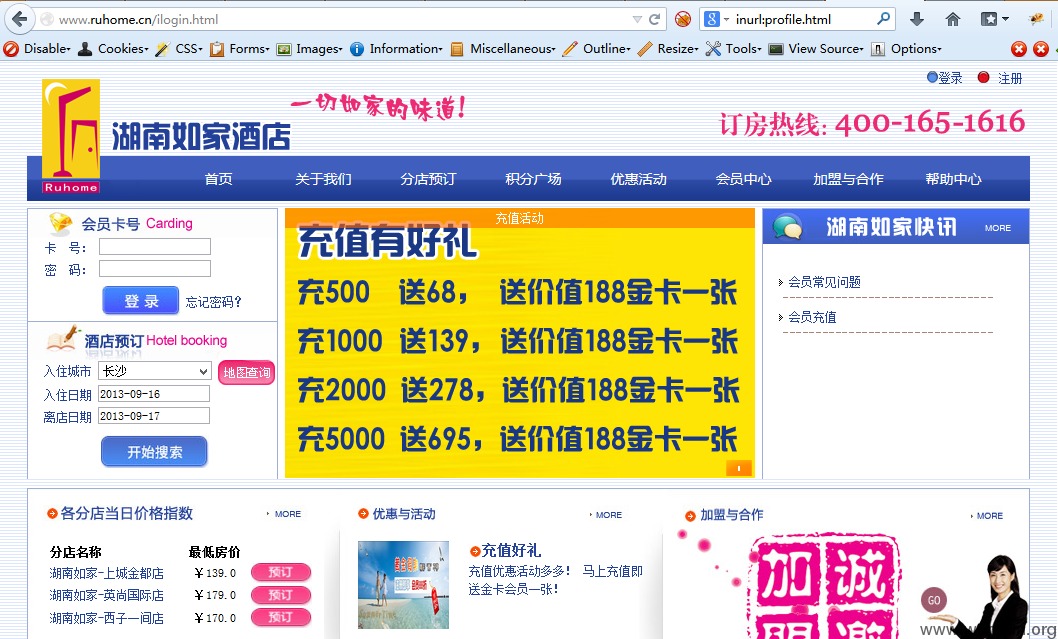Image resolution: width=1058 pixels, height=639 pixels.
Task: Click the beach promotion thumbnail
Action: [403, 584]
